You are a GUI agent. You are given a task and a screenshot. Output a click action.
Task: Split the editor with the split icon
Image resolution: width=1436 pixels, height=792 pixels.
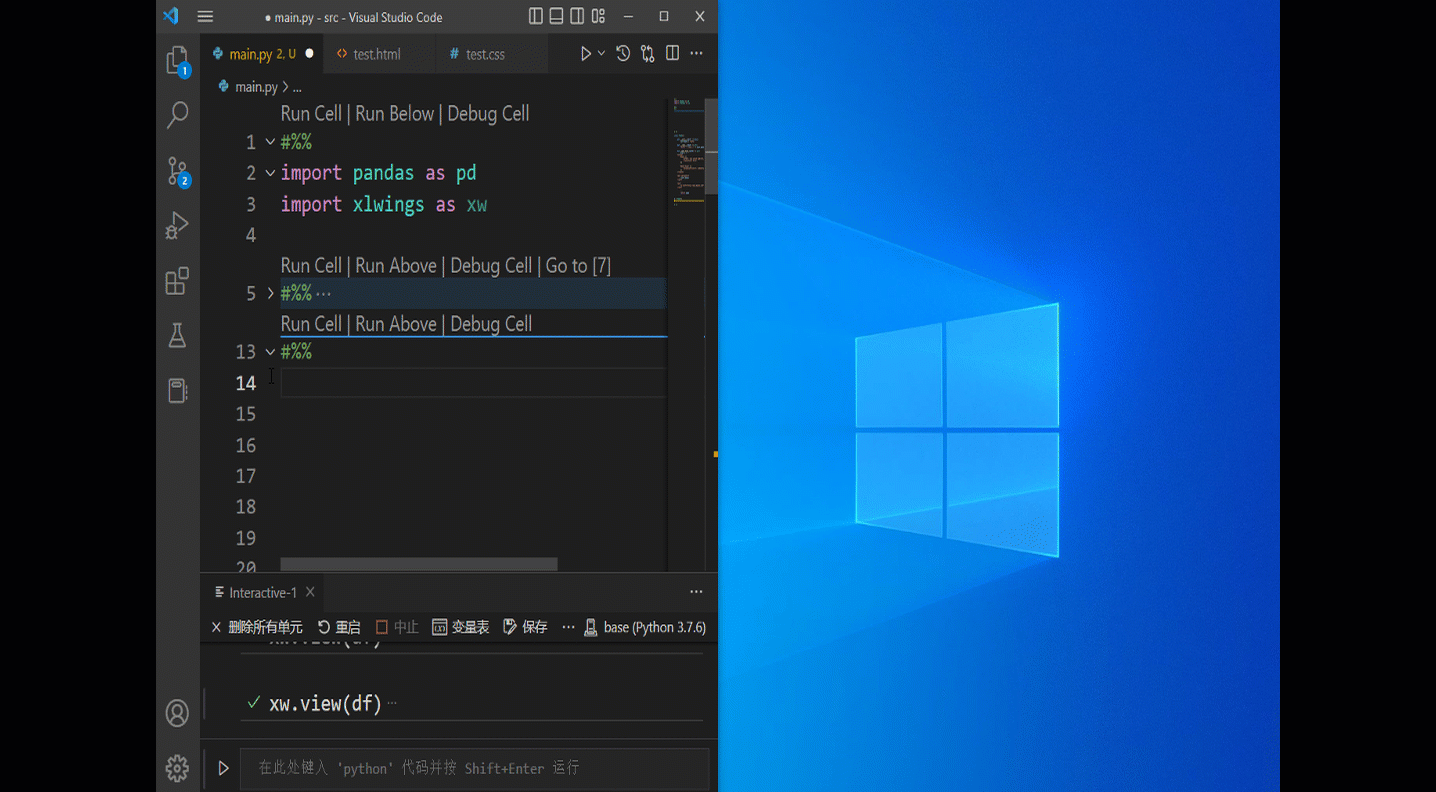pyautogui.click(x=671, y=53)
